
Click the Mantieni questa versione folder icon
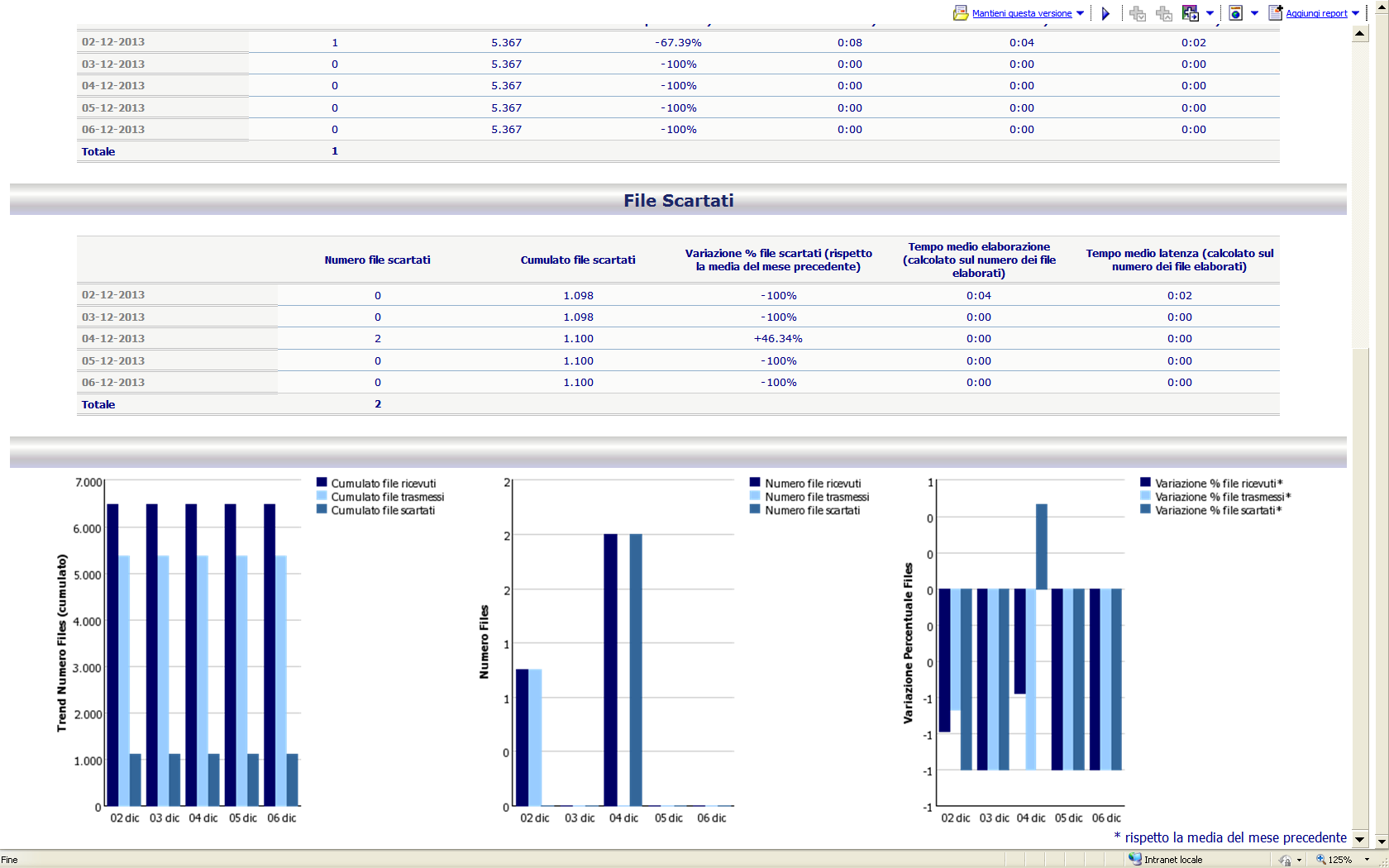(961, 13)
